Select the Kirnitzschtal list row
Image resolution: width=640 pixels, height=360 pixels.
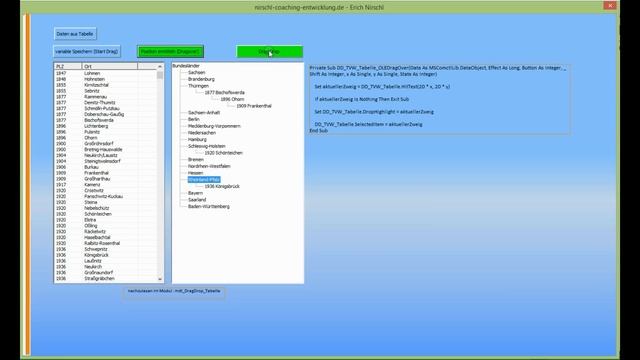click(x=105, y=85)
